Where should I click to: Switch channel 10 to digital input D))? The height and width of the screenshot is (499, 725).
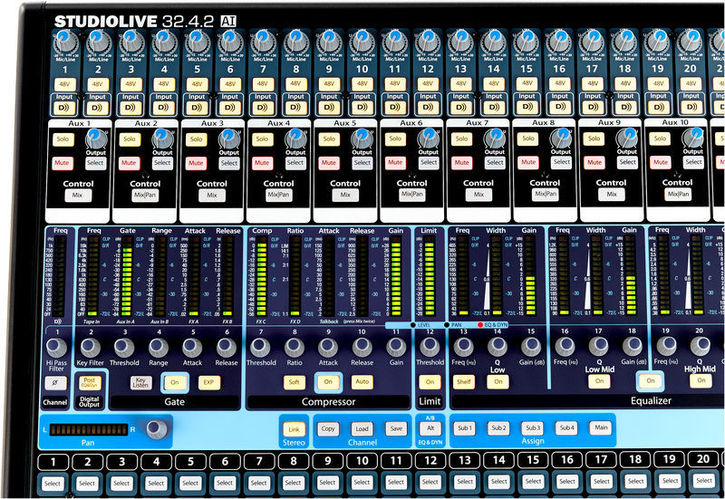(362, 107)
